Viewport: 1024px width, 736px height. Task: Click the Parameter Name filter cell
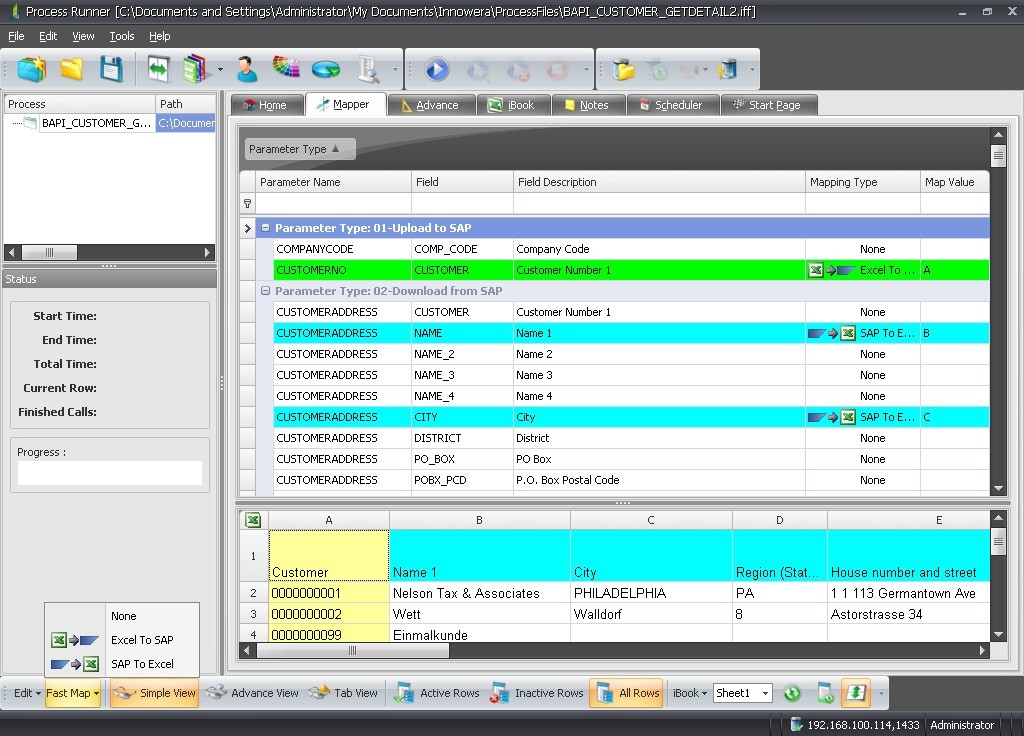click(x=333, y=203)
